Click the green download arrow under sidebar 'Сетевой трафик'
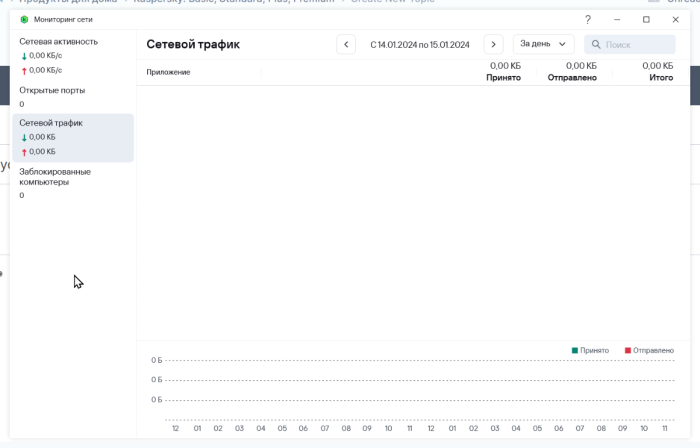 pos(24,137)
